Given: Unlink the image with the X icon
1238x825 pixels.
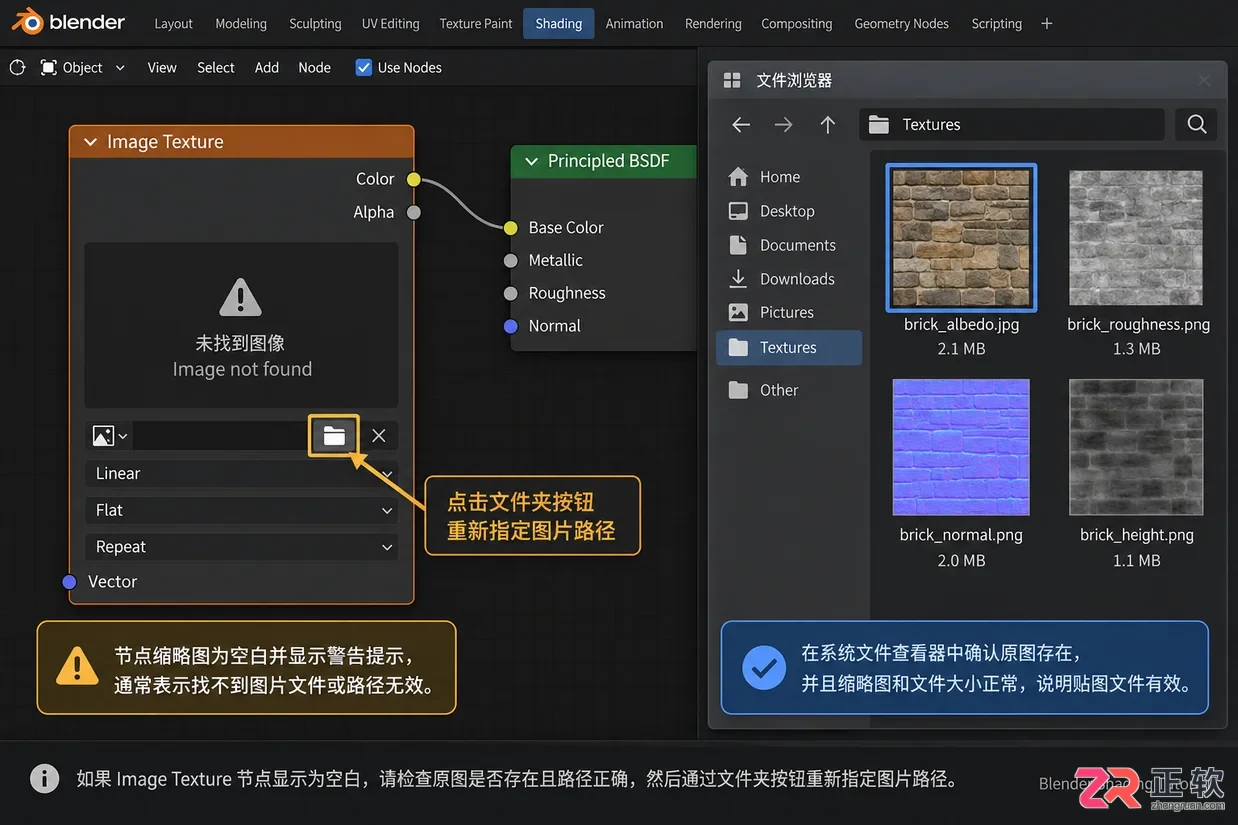Looking at the screenshot, I should (x=379, y=436).
